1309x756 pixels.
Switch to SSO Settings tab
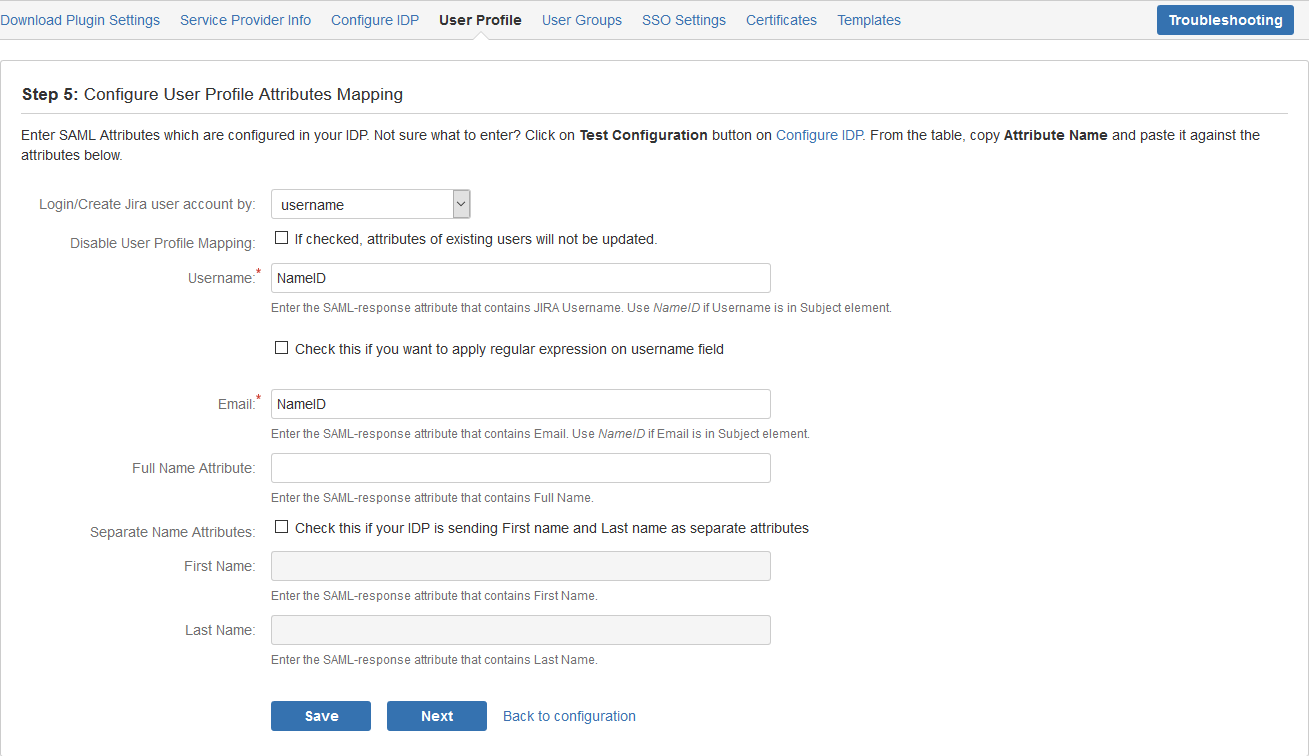pos(684,20)
